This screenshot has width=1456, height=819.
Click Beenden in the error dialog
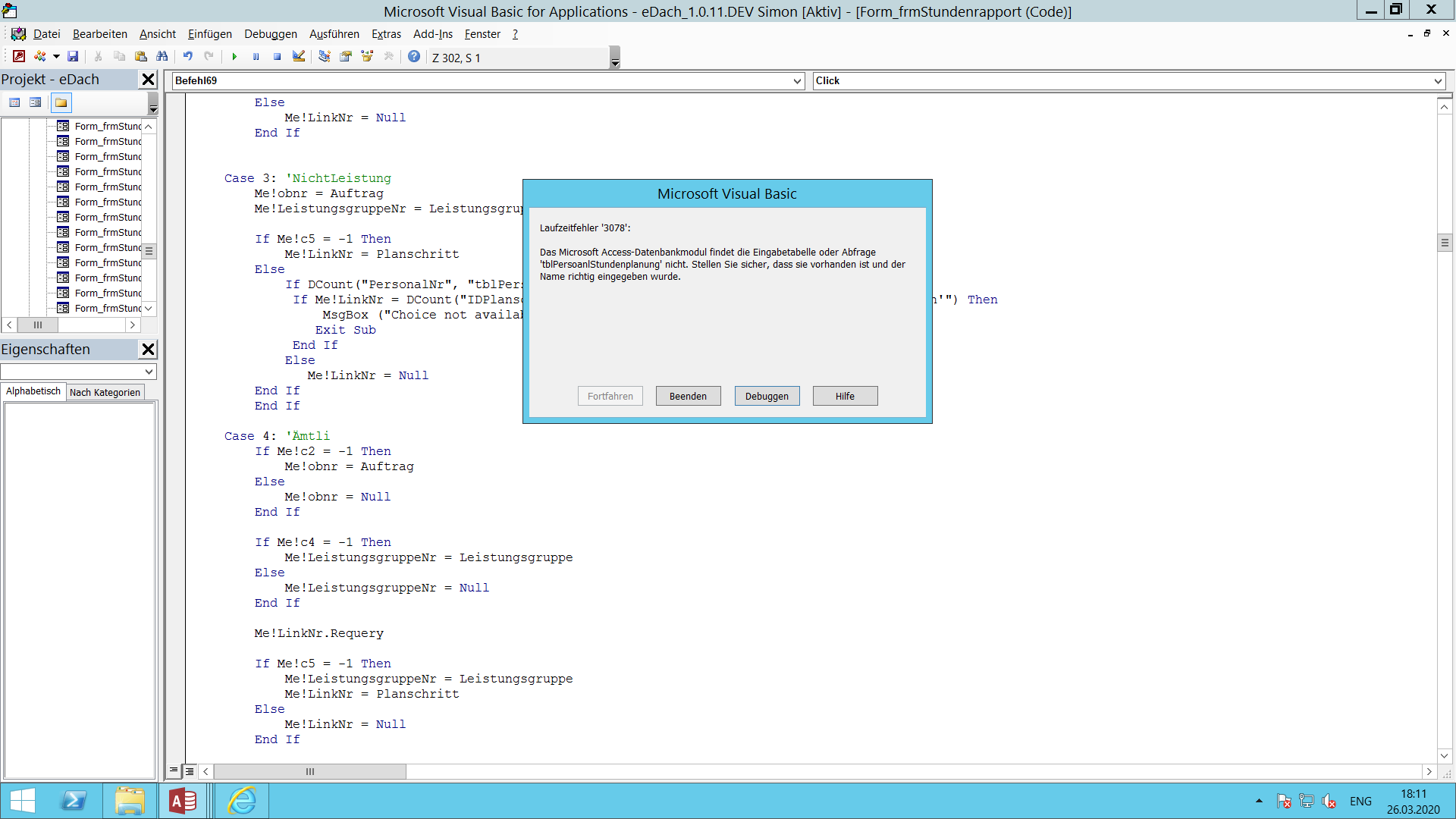[688, 396]
